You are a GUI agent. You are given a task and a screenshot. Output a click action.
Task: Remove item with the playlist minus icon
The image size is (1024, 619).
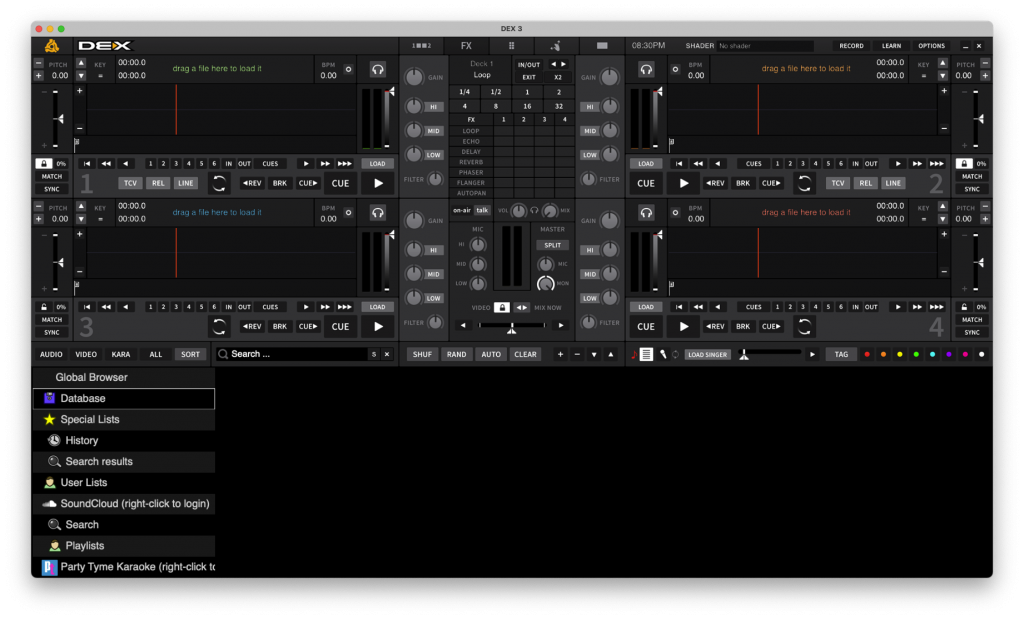tap(577, 355)
